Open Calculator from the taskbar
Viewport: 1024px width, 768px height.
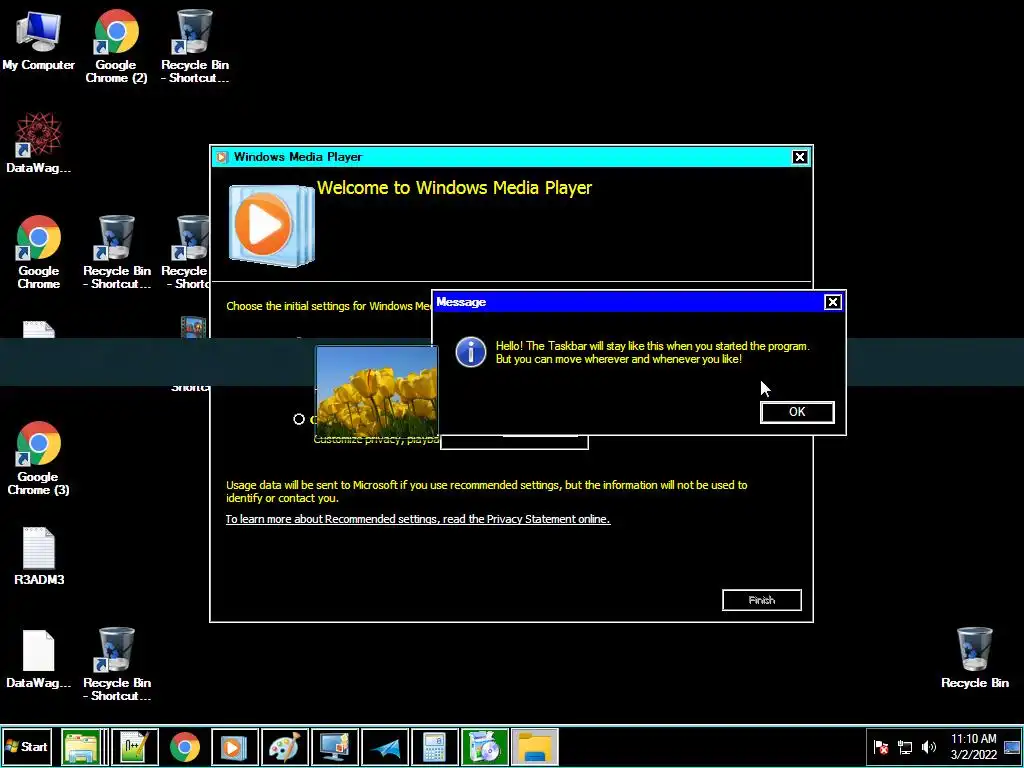[434, 746]
